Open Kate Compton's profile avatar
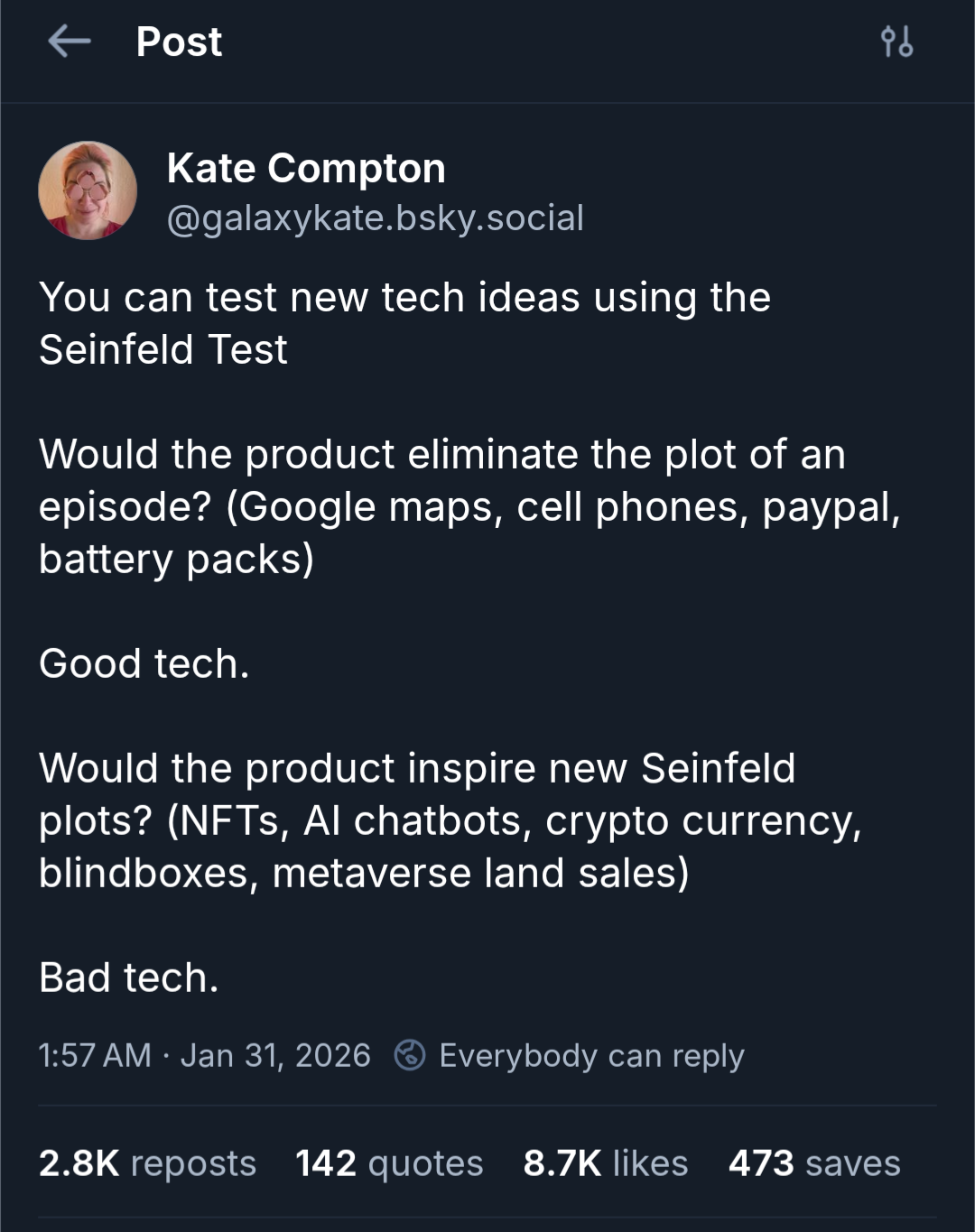The height and width of the screenshot is (1232, 975). coord(88,190)
